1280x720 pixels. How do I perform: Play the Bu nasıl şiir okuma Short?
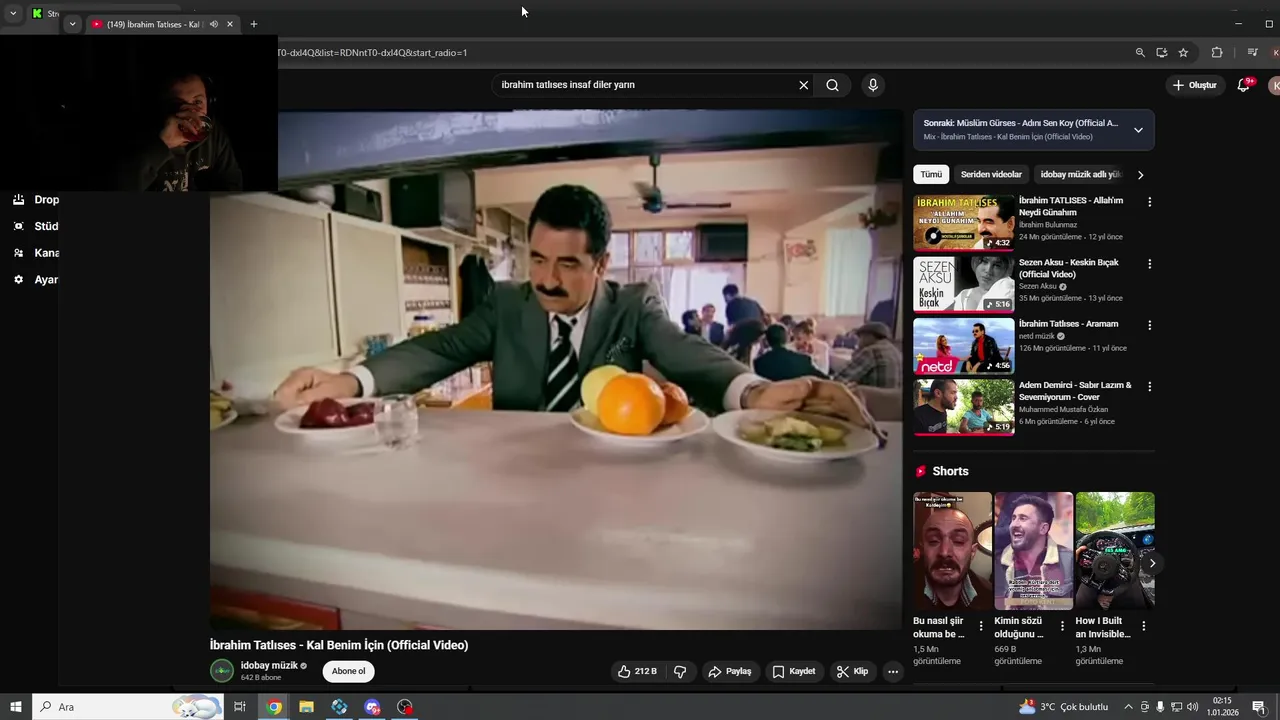[x=952, y=550]
